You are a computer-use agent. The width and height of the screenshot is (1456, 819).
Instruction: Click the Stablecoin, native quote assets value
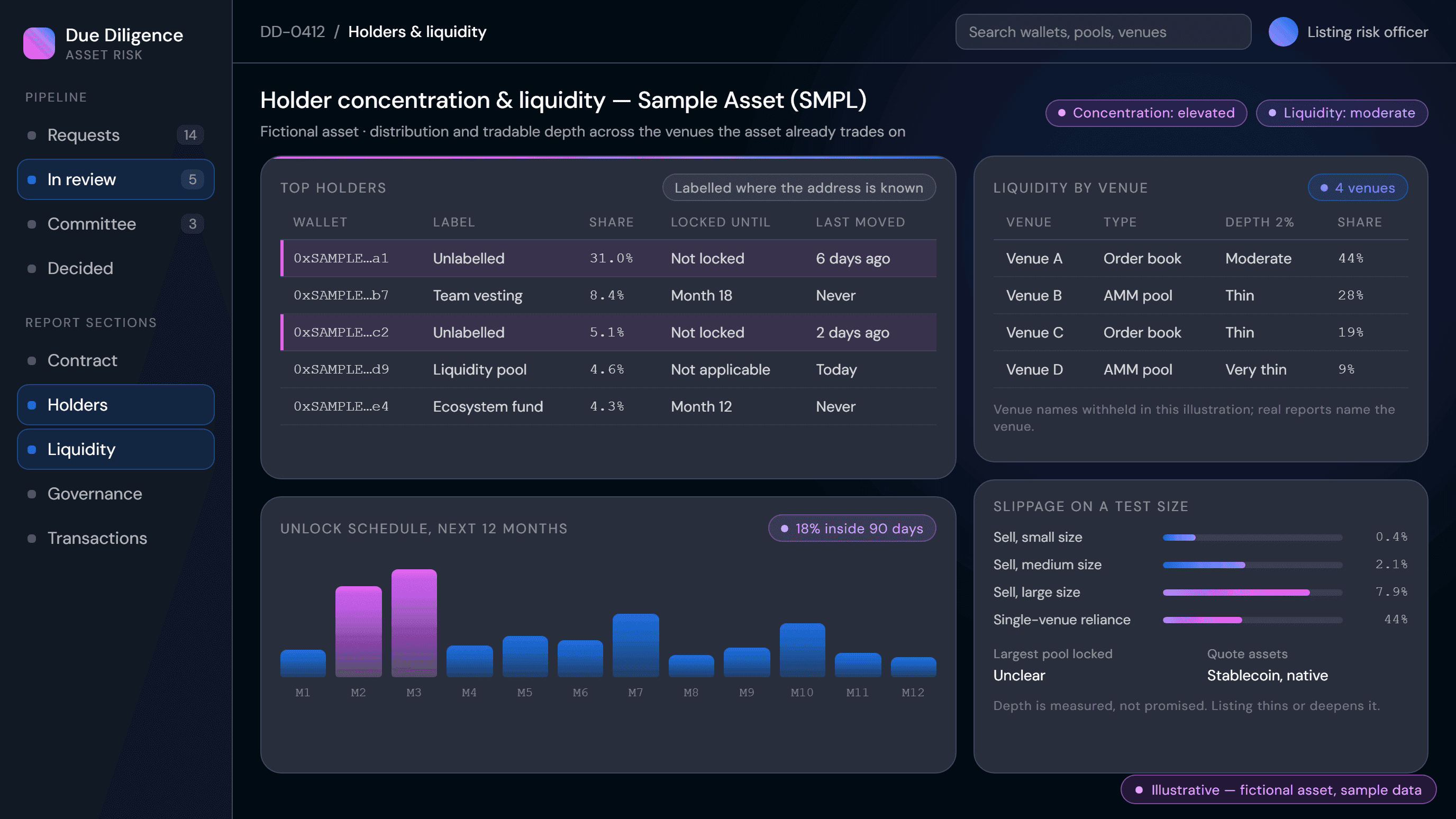(1267, 676)
